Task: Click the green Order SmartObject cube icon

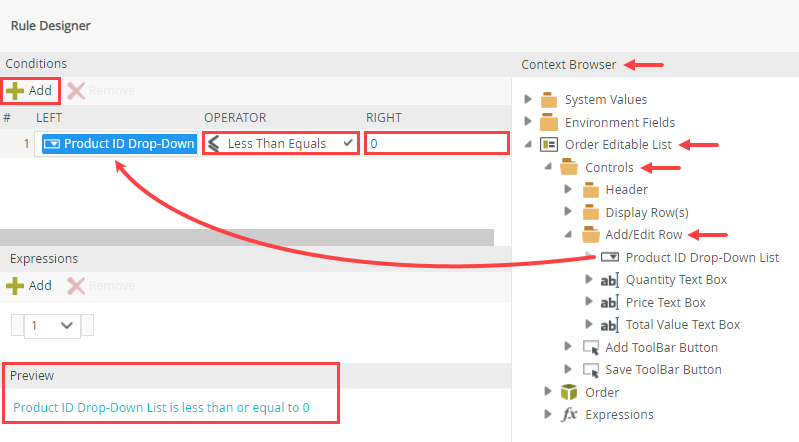Action: pos(569,392)
